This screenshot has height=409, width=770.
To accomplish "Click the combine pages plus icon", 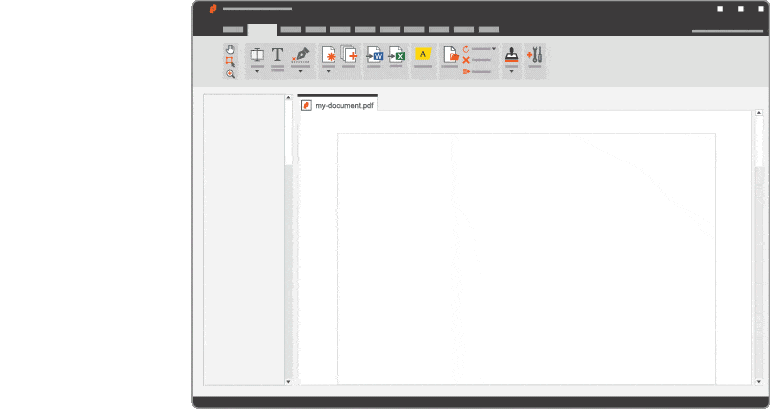I will coord(349,54).
